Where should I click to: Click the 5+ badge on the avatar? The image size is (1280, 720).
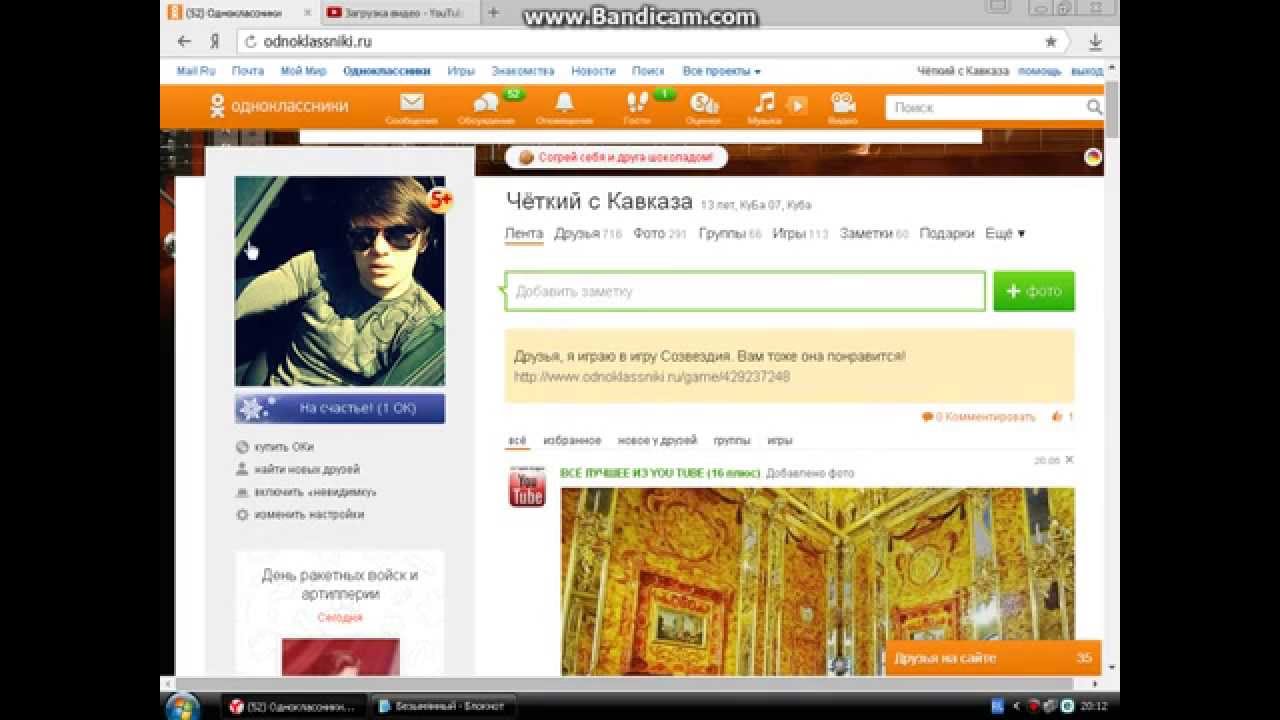(440, 200)
